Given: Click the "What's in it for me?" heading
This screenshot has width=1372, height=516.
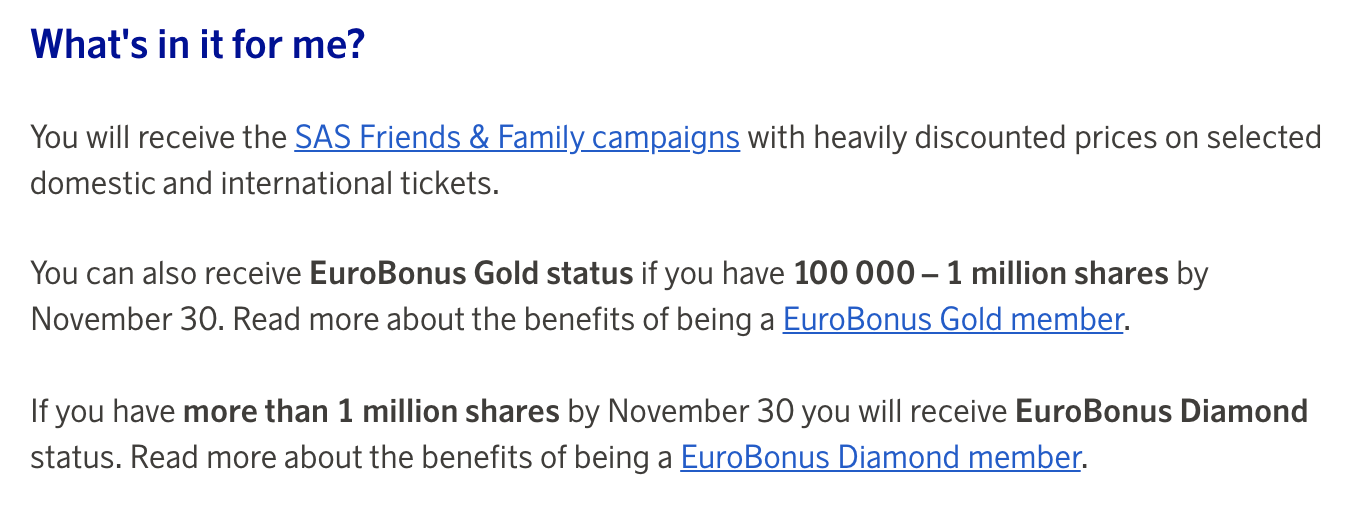Looking at the screenshot, I should [x=196, y=46].
